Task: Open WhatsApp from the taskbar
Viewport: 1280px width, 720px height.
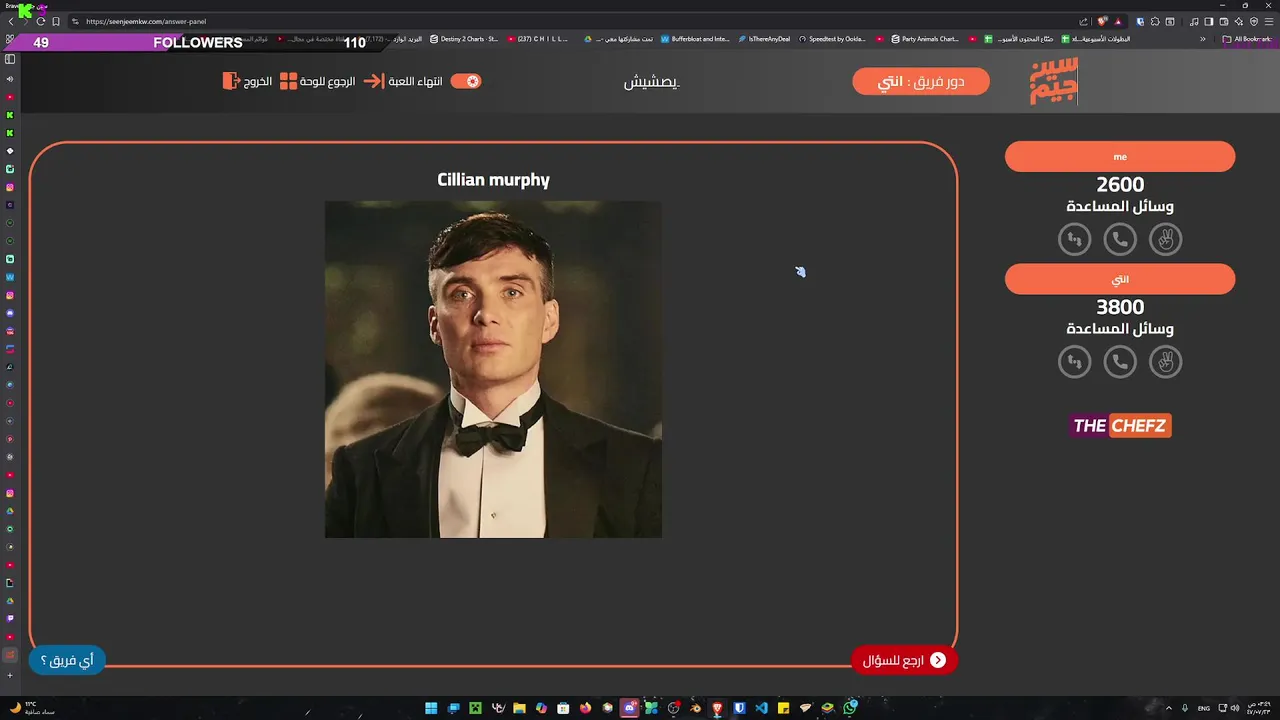Action: click(x=850, y=708)
